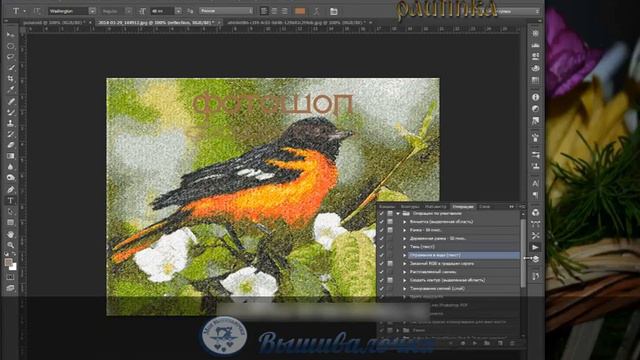The width and height of the screenshot is (640, 360).
Task: Open the Paragraph panel dock icon
Action: [536, 195]
